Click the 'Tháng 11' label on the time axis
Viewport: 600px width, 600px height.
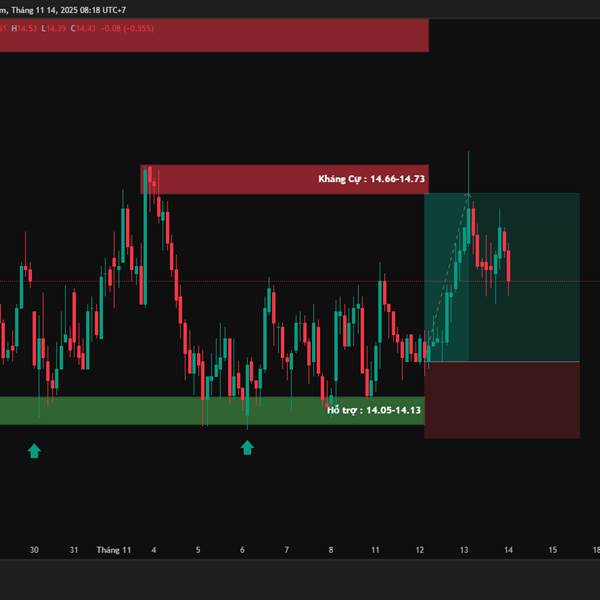[x=114, y=550]
